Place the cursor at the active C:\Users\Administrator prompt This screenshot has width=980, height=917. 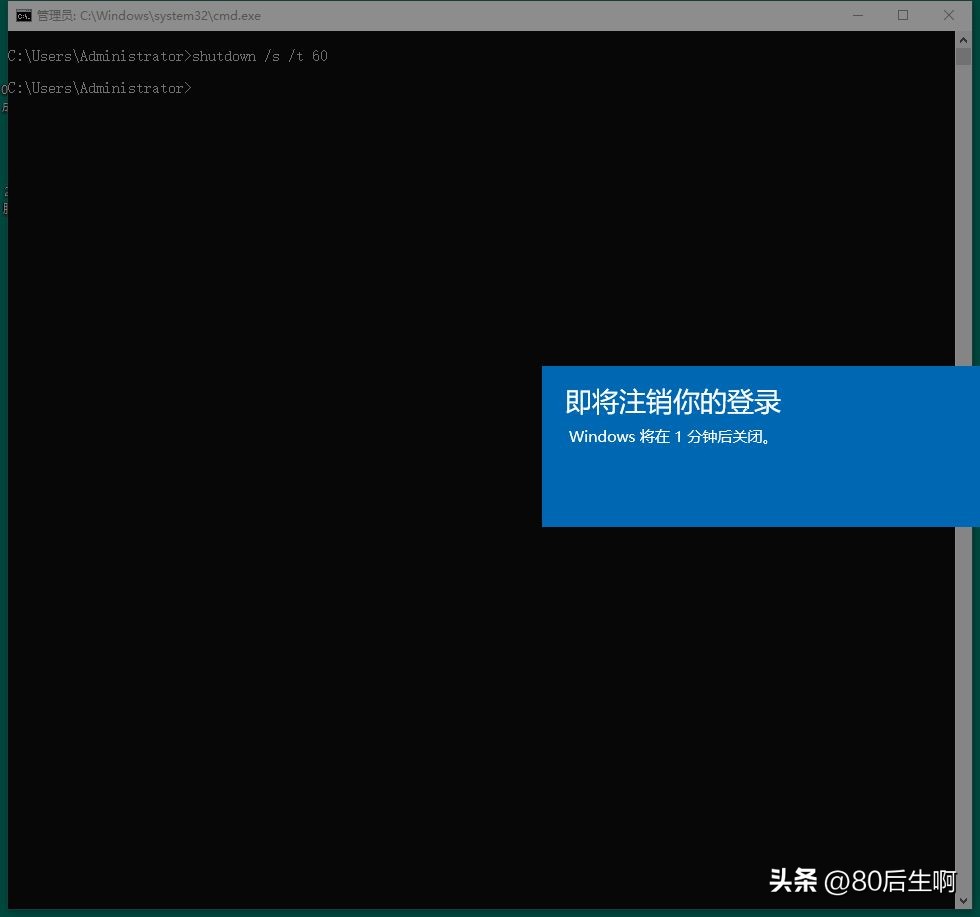point(195,88)
